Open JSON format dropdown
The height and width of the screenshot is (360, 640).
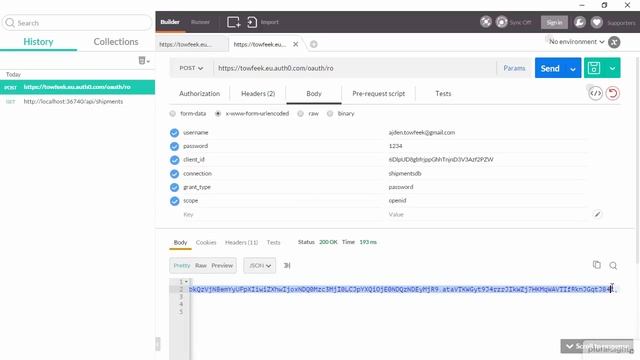[x=260, y=265]
